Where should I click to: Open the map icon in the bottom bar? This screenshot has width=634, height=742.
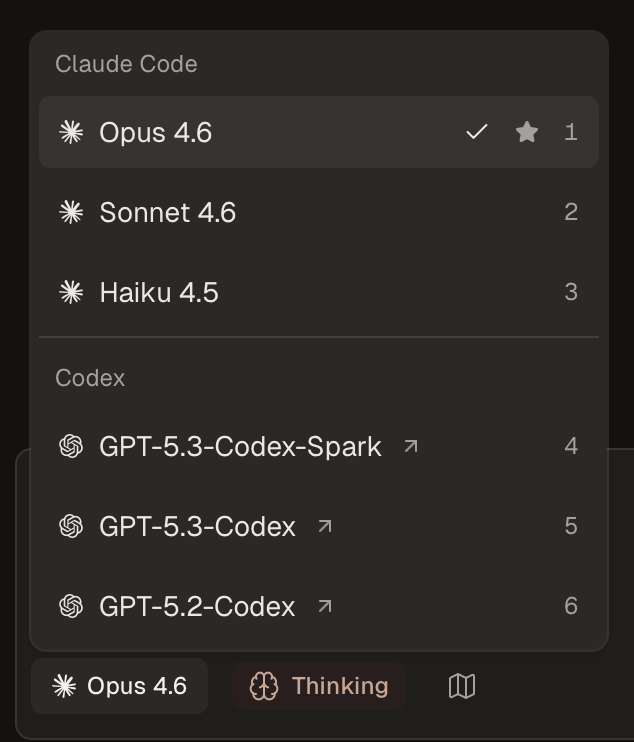click(x=462, y=686)
